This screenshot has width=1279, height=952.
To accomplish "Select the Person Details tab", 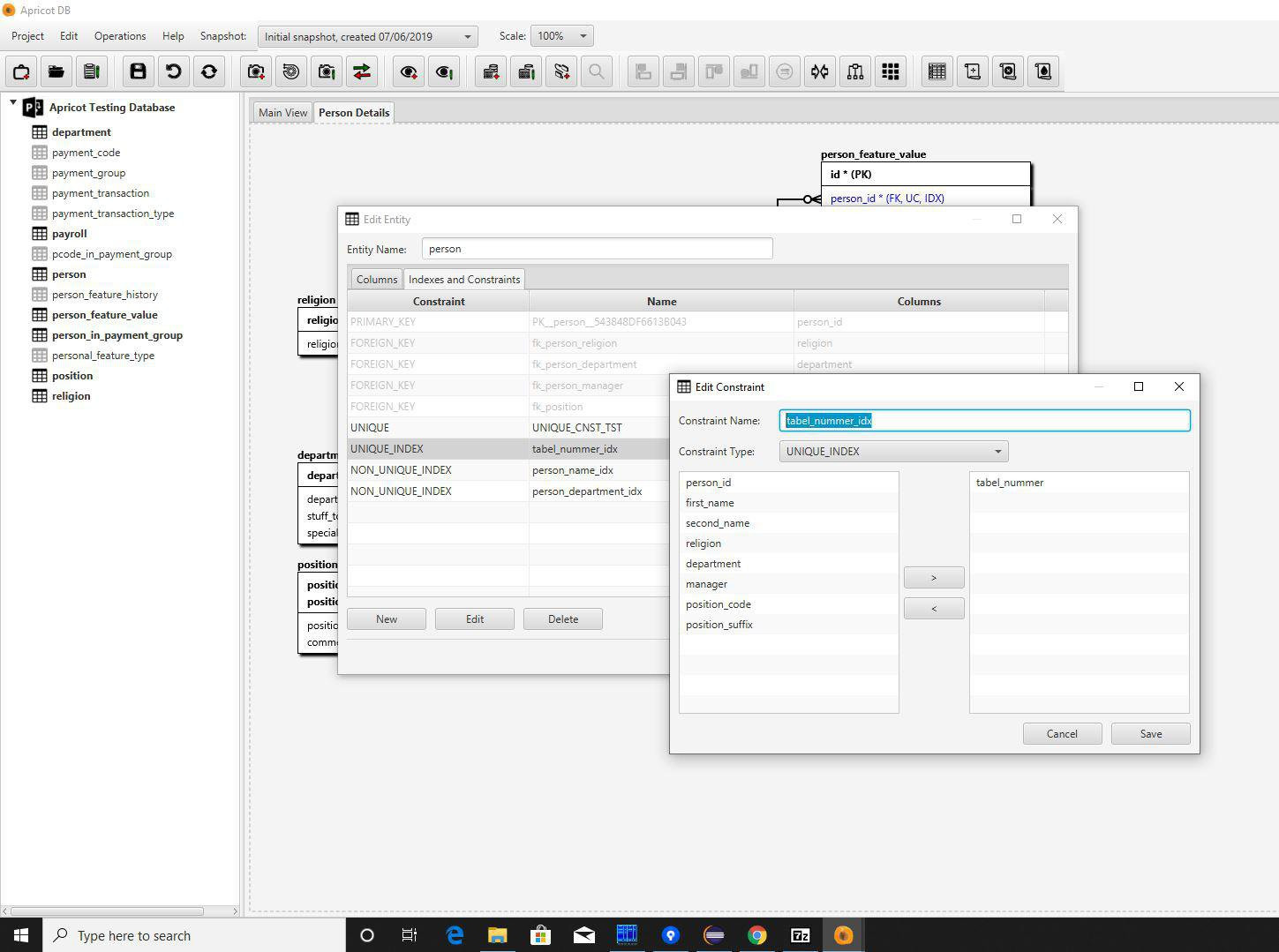I will point(354,112).
